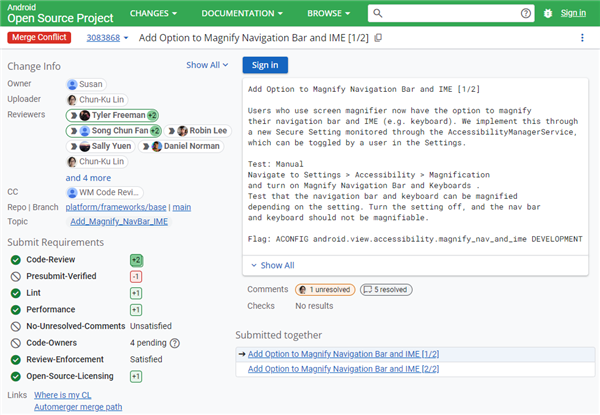Click the 'and 4 more' reviewers link
600x415 pixels.
(88, 177)
